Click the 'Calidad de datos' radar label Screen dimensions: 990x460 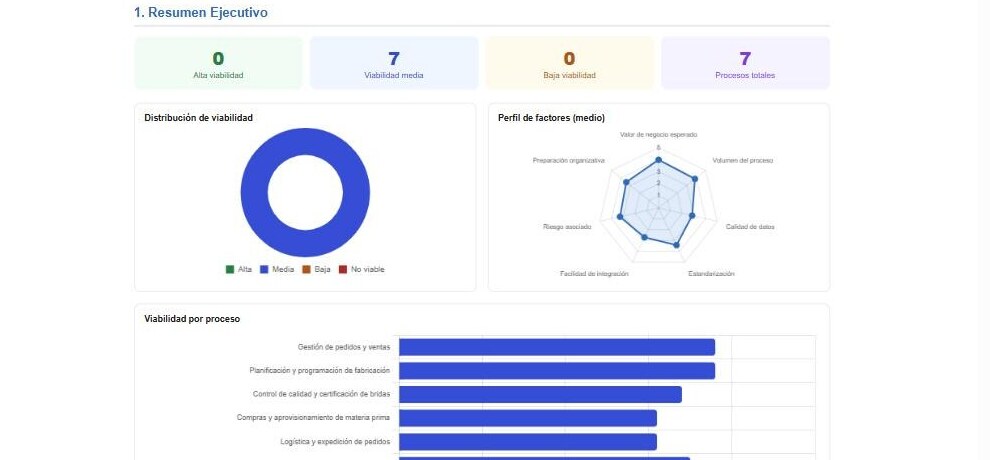(750, 227)
